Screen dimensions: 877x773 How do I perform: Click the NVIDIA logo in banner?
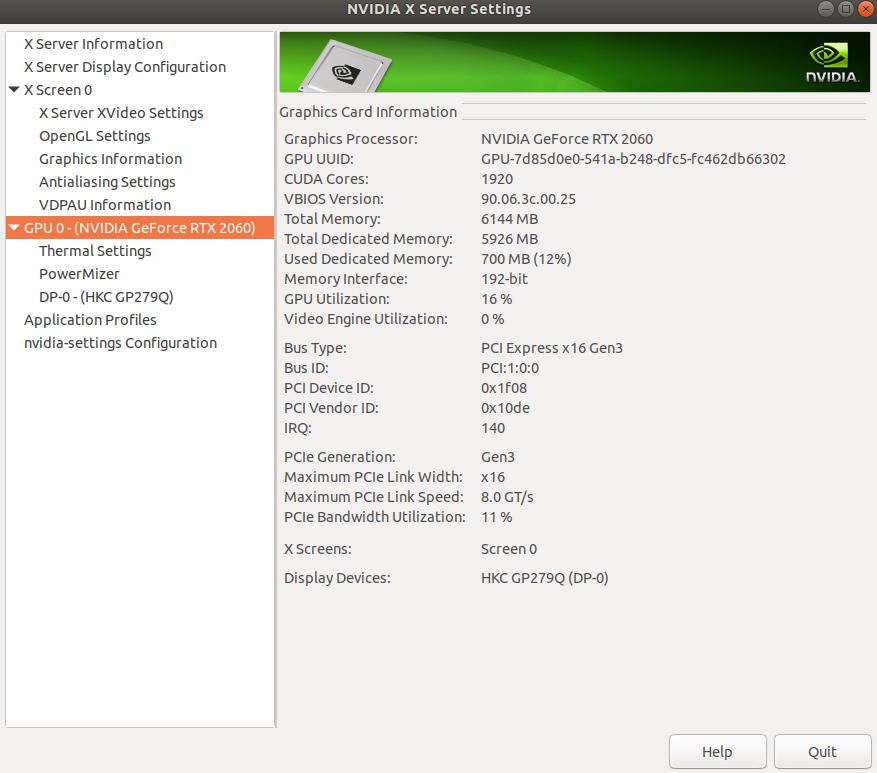point(832,63)
